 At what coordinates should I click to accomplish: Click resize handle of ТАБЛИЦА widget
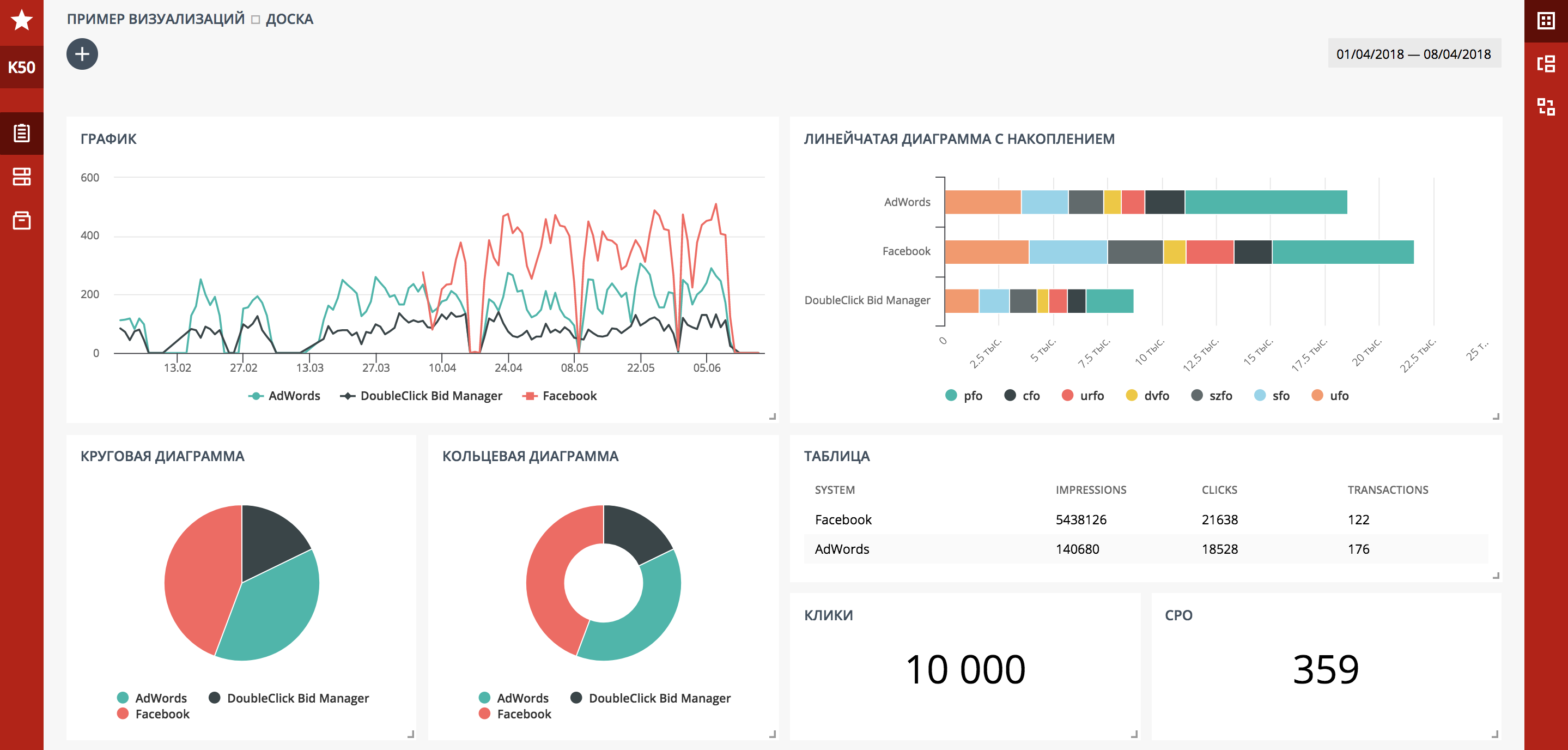pyautogui.click(x=1496, y=575)
